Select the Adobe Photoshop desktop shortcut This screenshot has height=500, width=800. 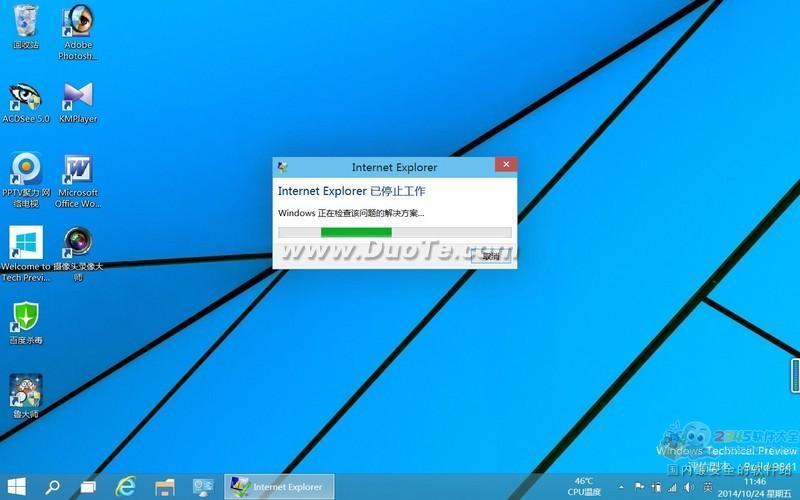(78, 32)
